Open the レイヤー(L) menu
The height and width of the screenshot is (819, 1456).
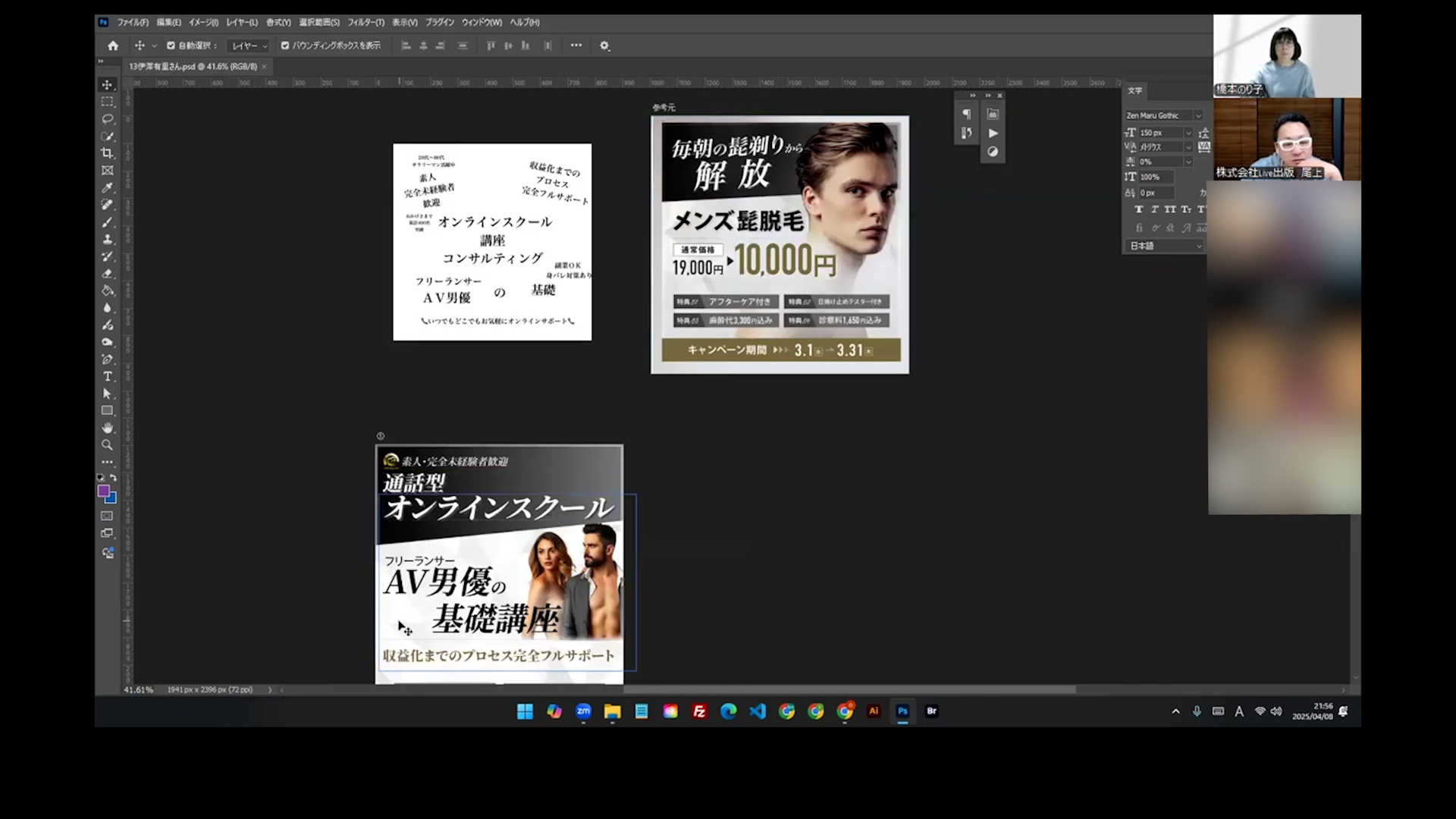(x=242, y=23)
